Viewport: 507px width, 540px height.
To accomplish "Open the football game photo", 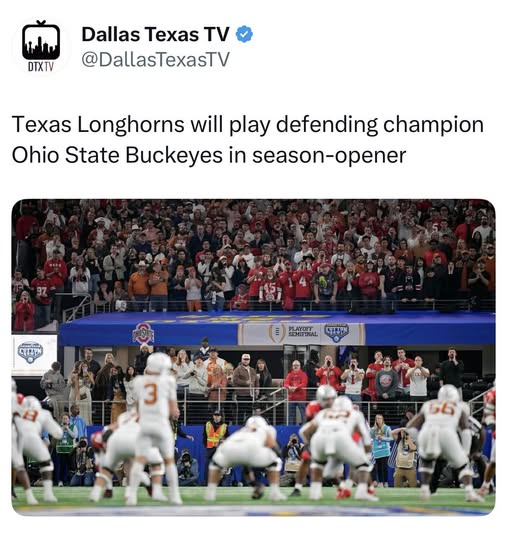I will [x=254, y=357].
